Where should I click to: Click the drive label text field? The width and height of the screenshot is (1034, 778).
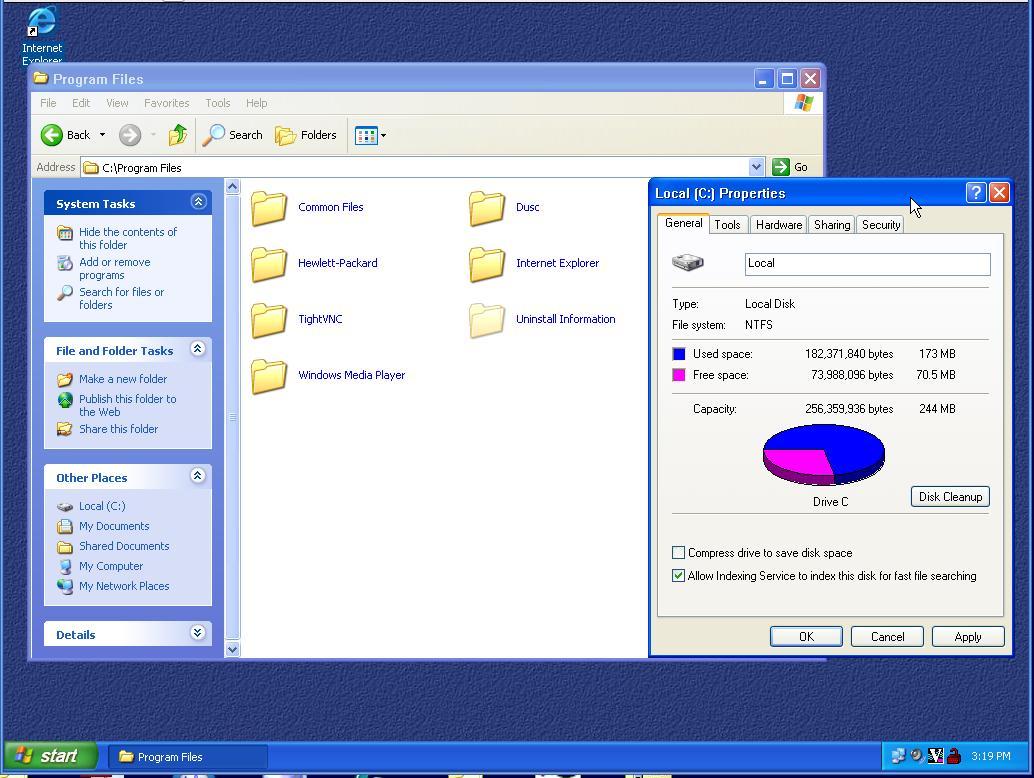point(867,264)
